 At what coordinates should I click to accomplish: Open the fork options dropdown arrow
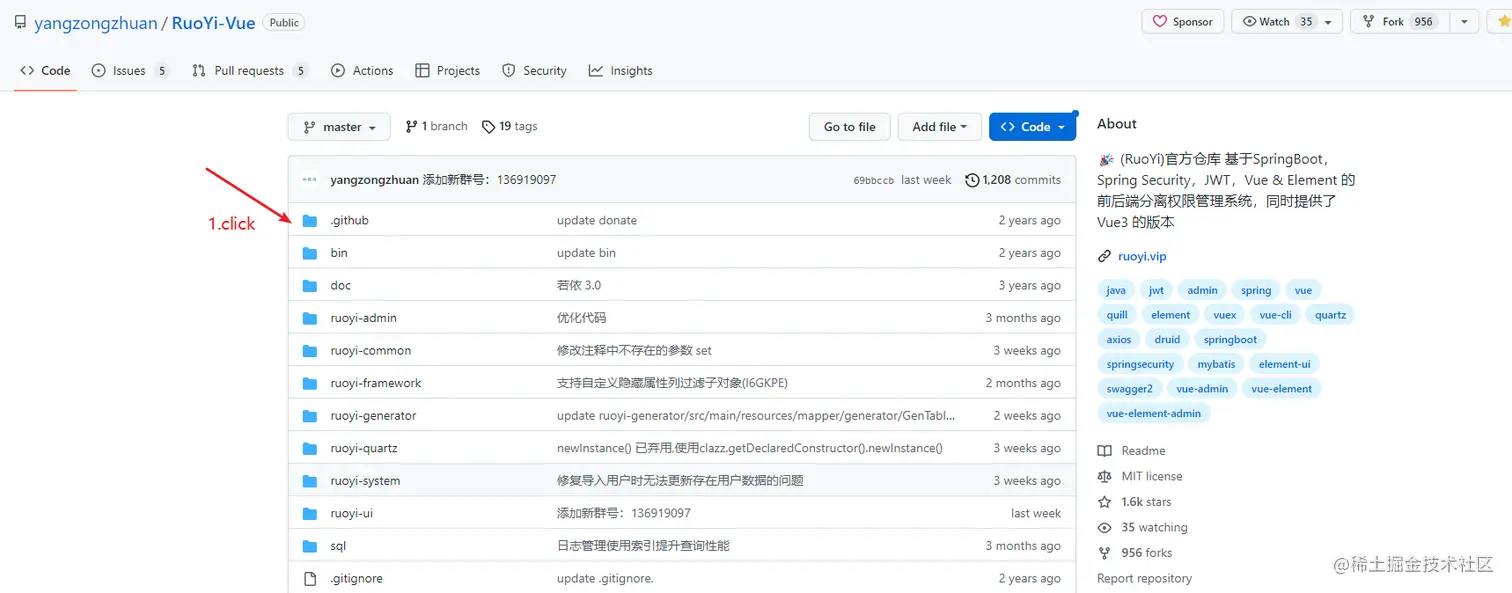[x=1464, y=22]
